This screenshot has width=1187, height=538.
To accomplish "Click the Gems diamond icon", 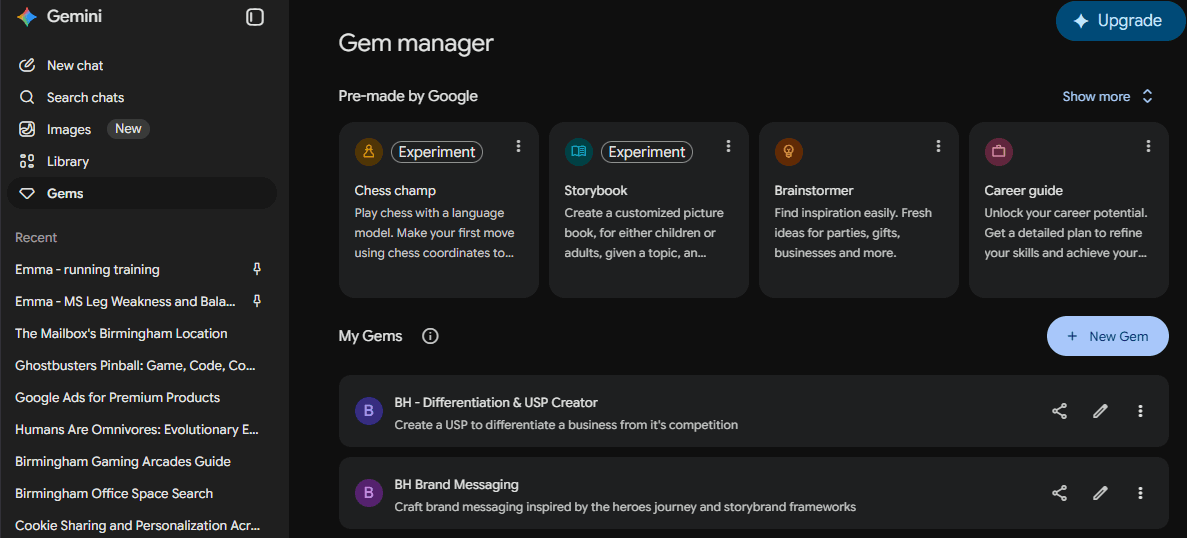I will click(x=27, y=194).
